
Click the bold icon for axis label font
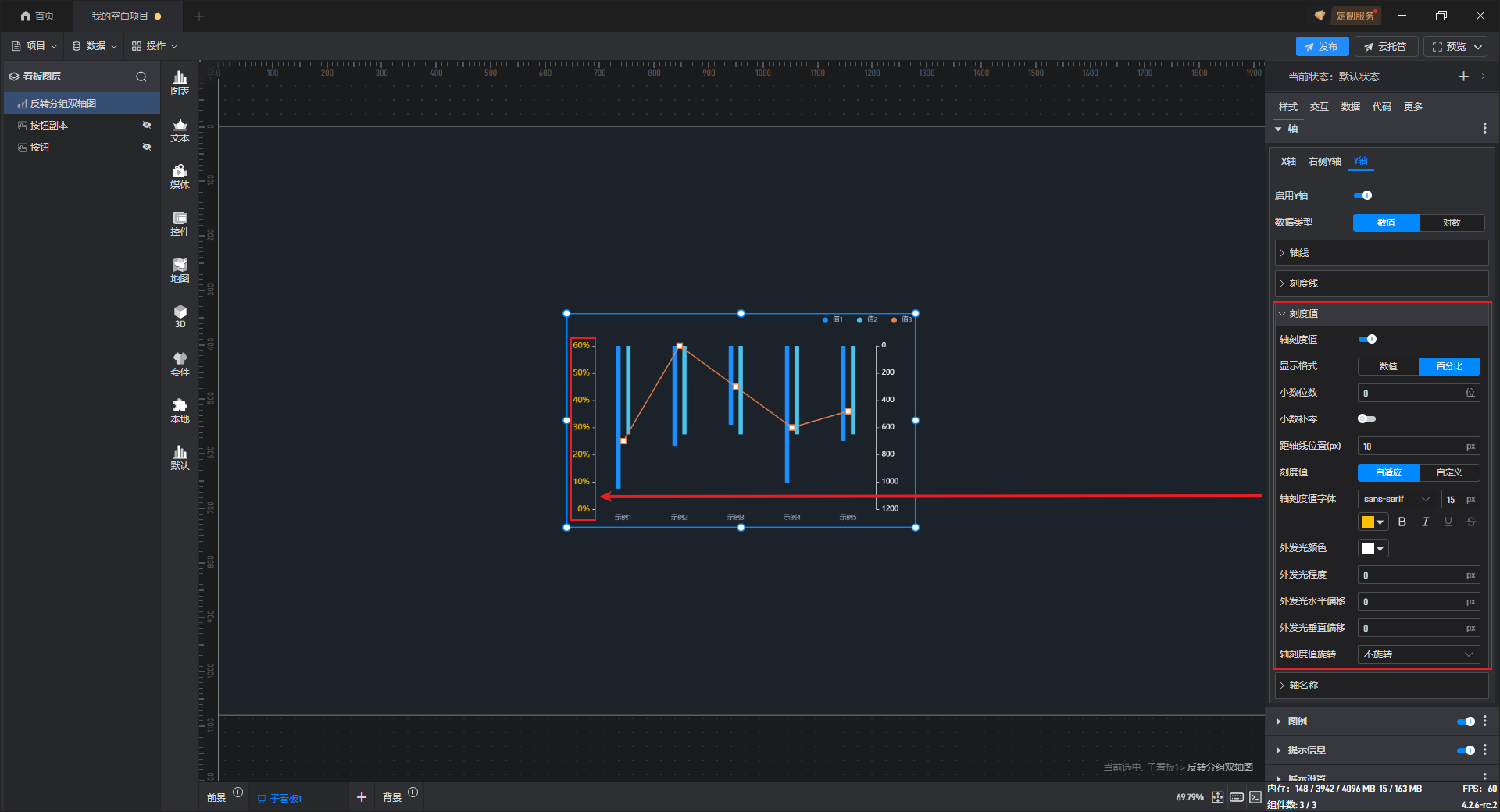coord(1402,522)
